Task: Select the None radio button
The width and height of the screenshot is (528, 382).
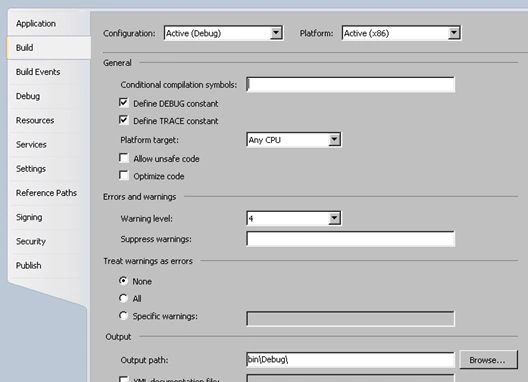Action: 123,281
